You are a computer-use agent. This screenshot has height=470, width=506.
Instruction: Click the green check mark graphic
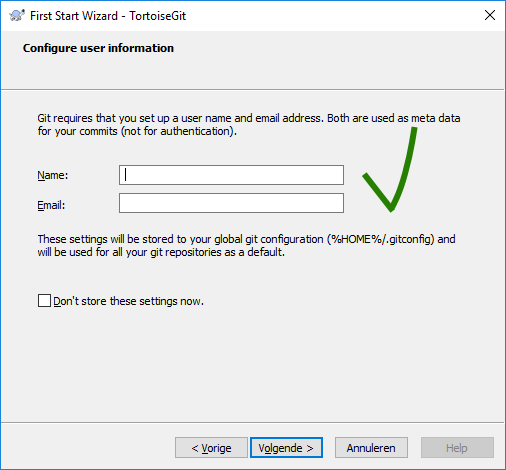coord(390,169)
